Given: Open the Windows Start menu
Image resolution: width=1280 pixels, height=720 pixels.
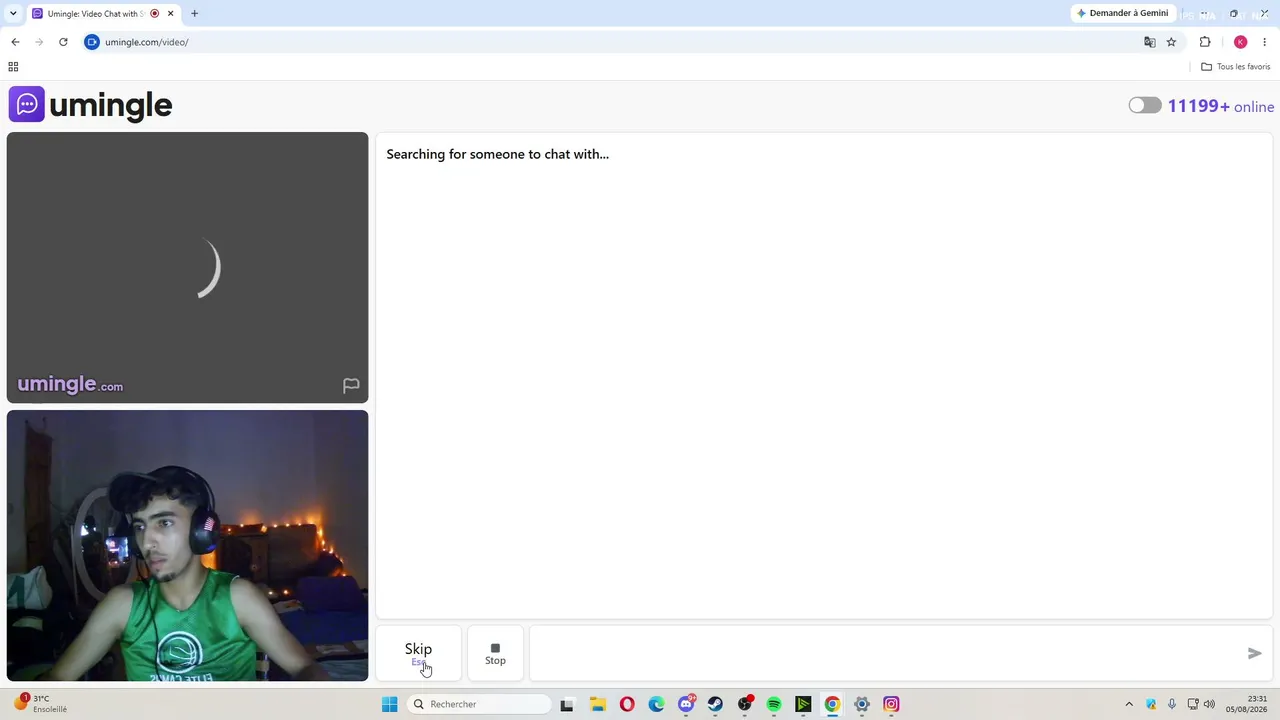Looking at the screenshot, I should pos(390,704).
